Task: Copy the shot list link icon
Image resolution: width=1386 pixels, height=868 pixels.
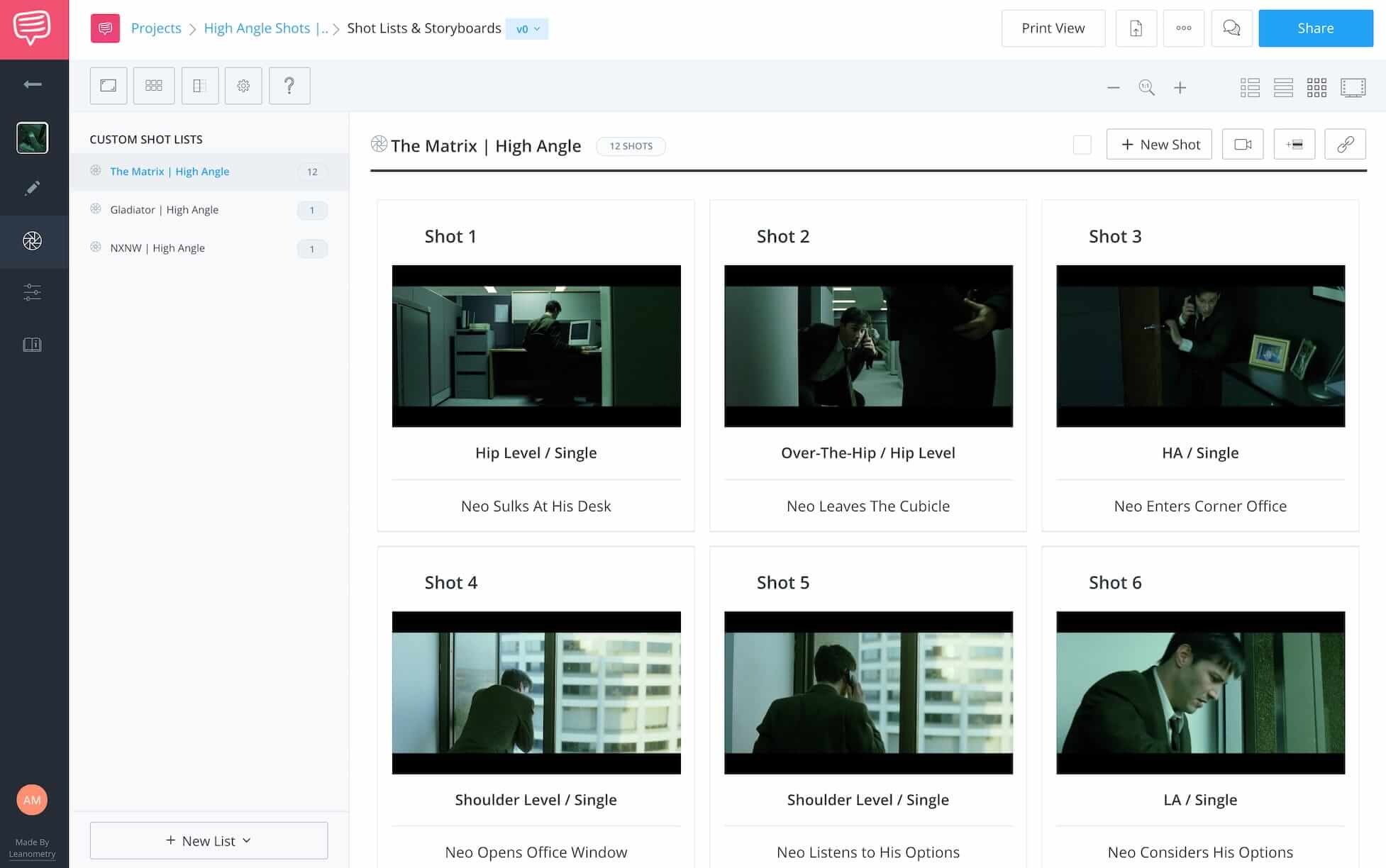Action: click(x=1345, y=144)
